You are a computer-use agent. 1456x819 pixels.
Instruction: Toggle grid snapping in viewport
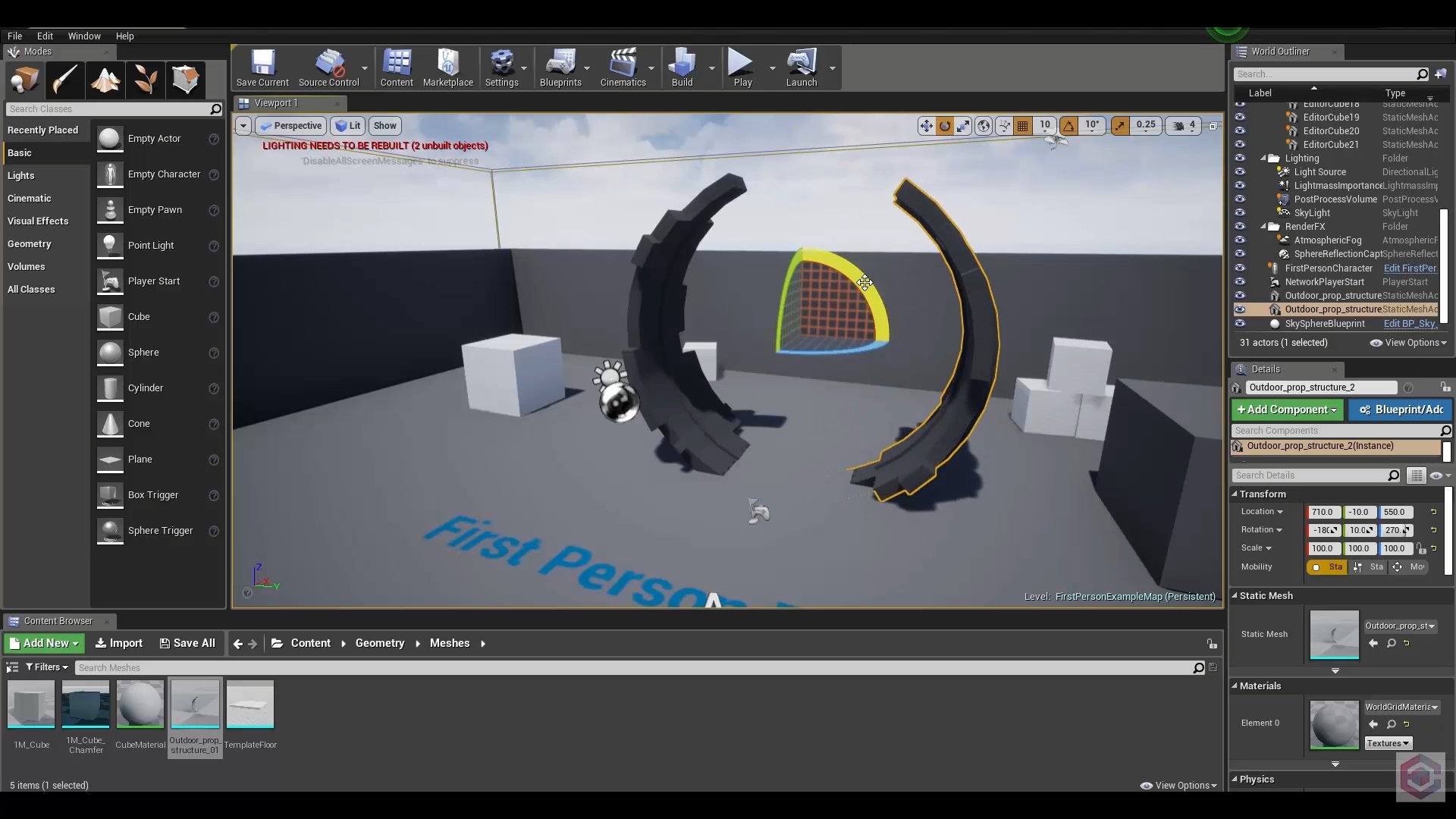(x=1022, y=126)
